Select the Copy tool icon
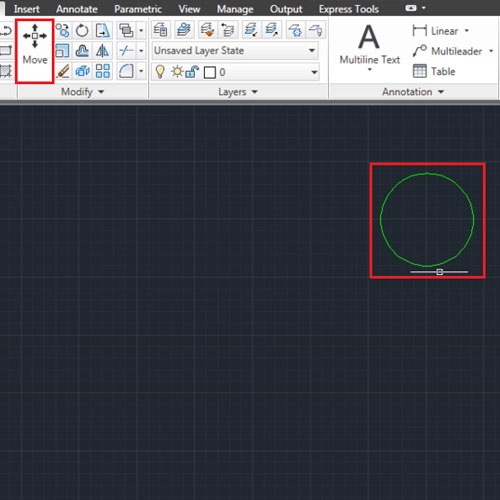 click(x=62, y=31)
